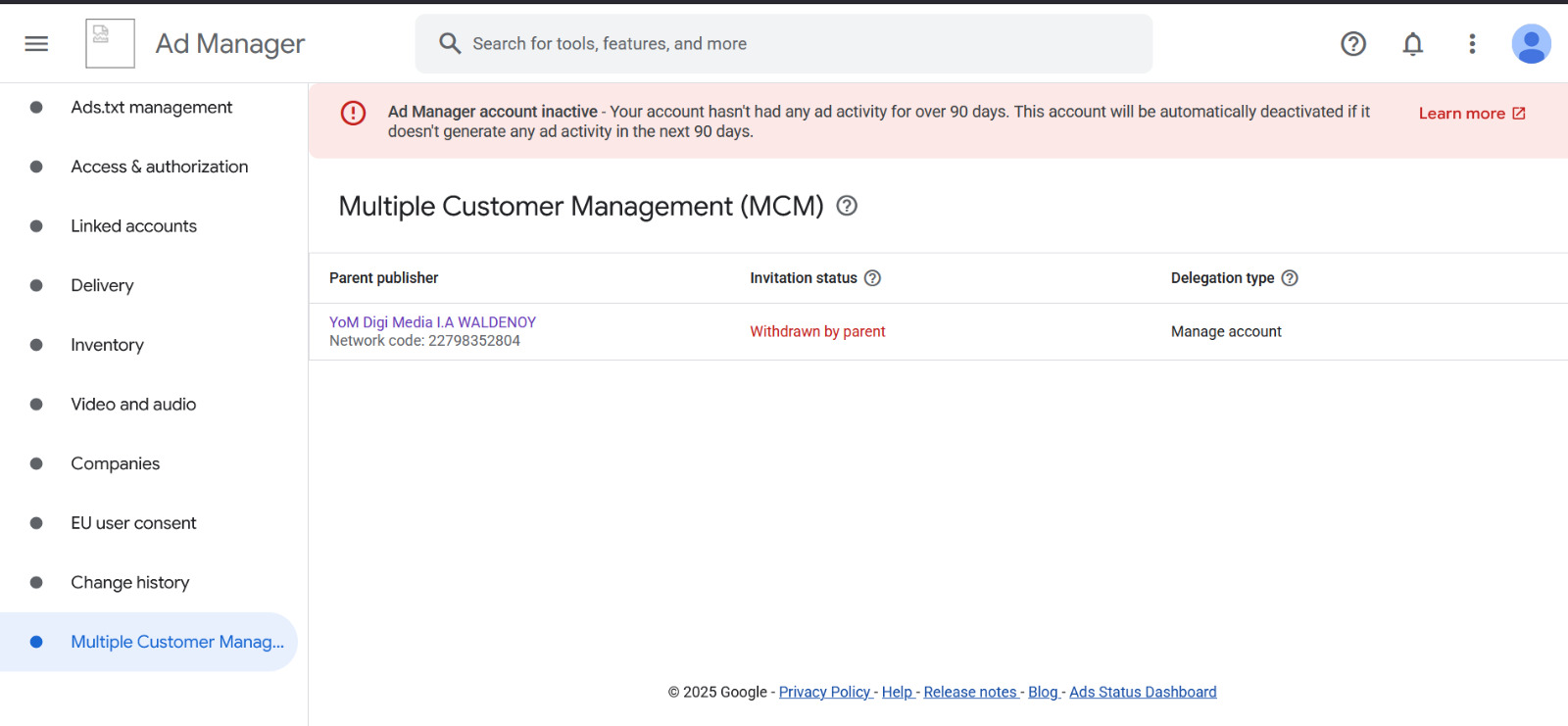Click the search magnifier icon
The image size is (1568, 726).
click(450, 43)
